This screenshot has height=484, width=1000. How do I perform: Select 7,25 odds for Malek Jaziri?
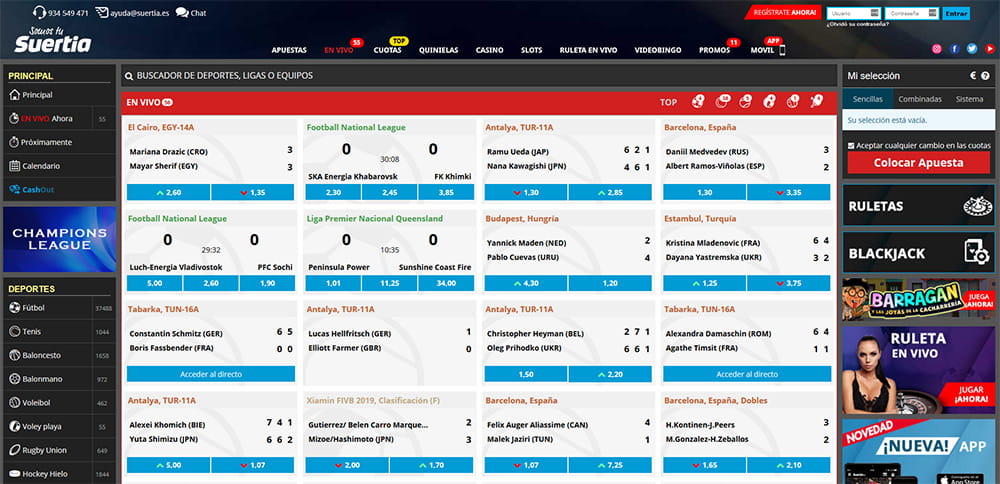[610, 466]
